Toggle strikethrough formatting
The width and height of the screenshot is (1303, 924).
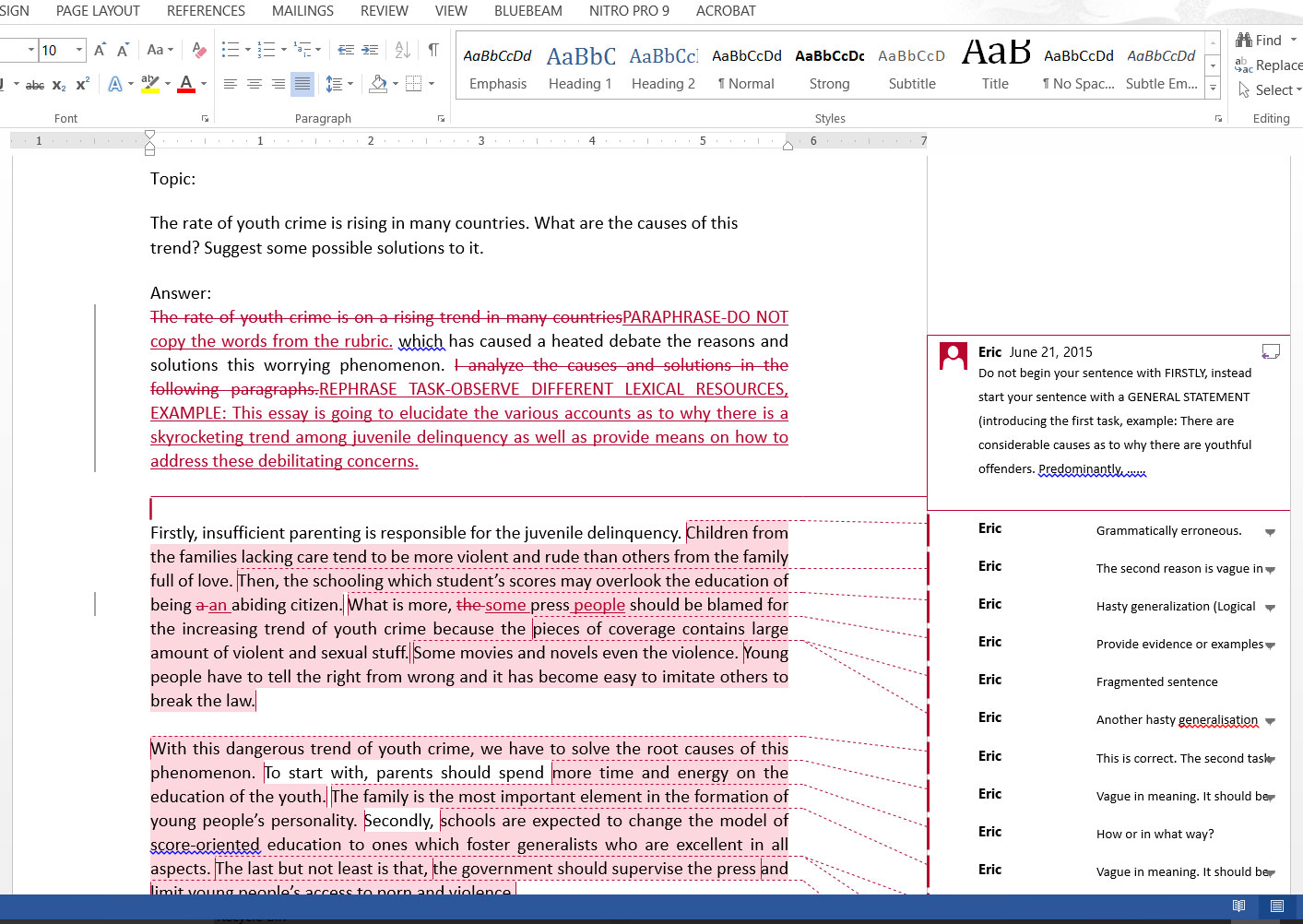click(35, 85)
